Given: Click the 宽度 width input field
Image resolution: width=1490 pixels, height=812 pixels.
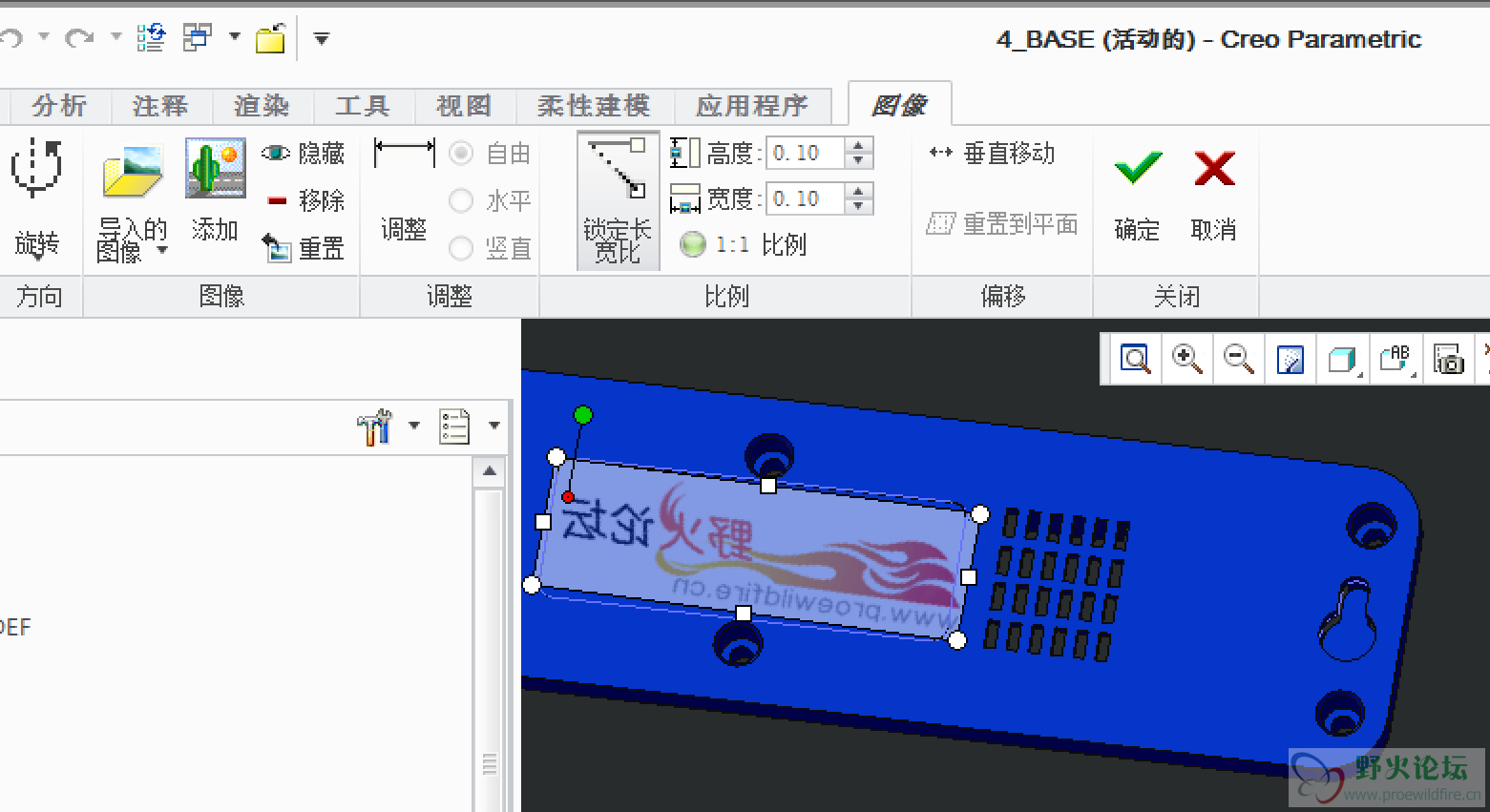Looking at the screenshot, I should [806, 198].
